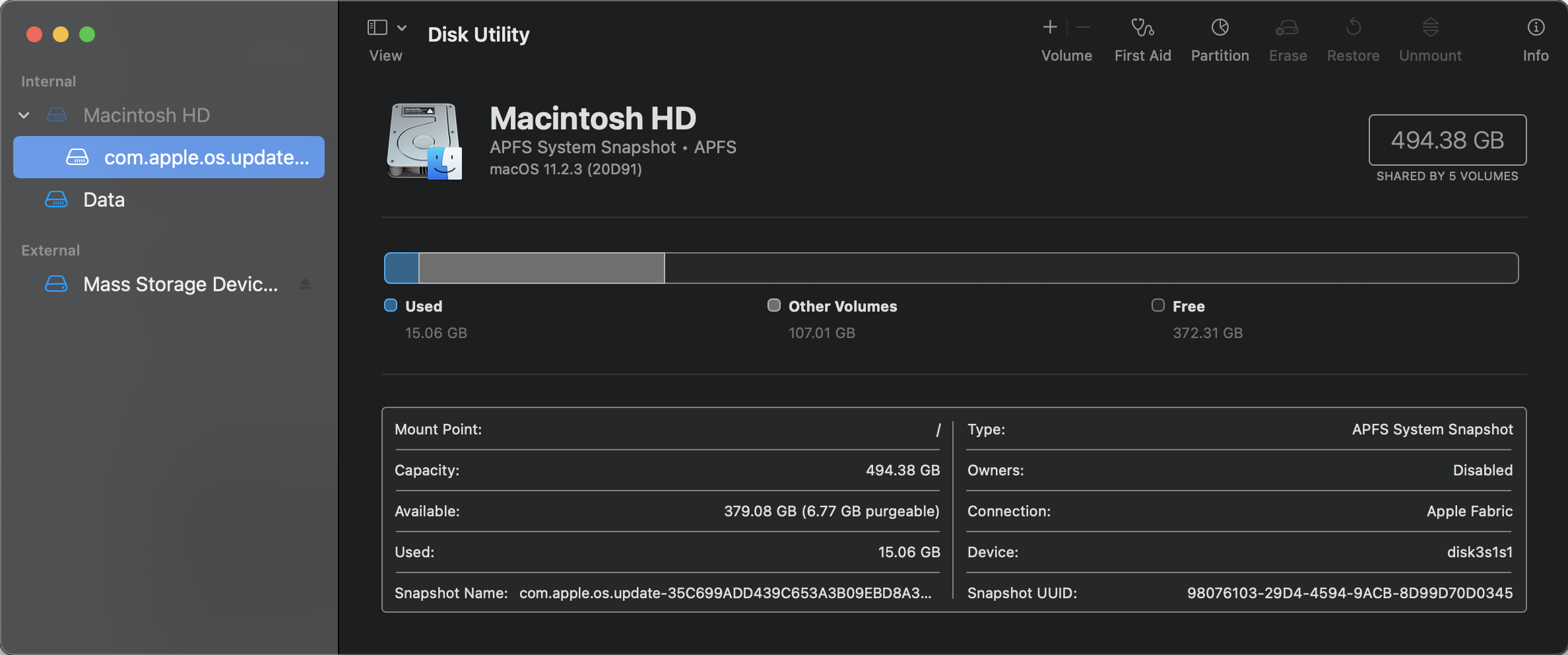Click the Available 379.08 GB value
This screenshot has width=1568, height=655.
832,511
